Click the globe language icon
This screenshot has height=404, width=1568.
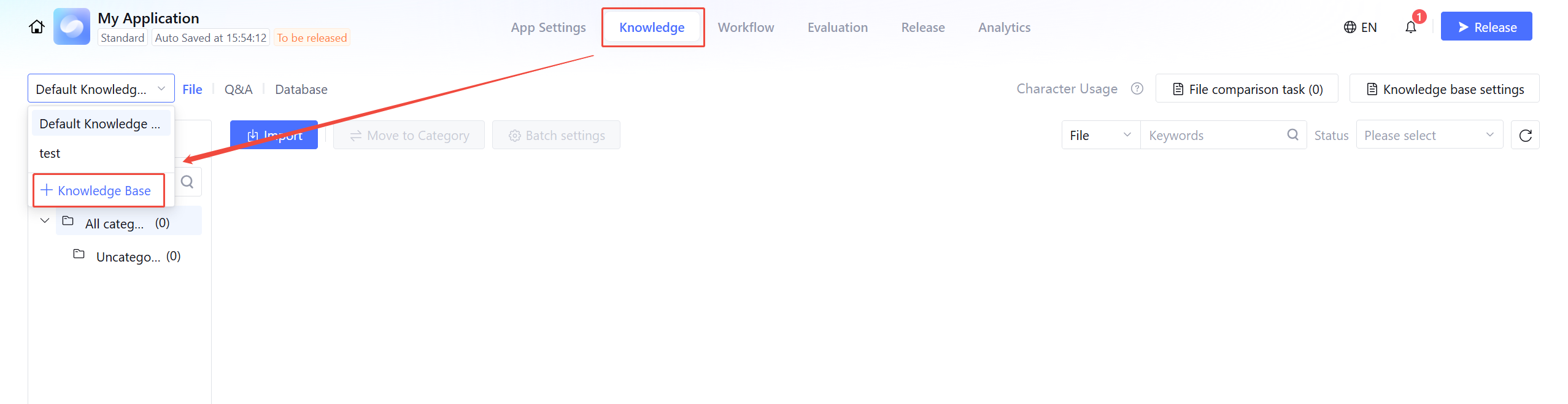1350,27
